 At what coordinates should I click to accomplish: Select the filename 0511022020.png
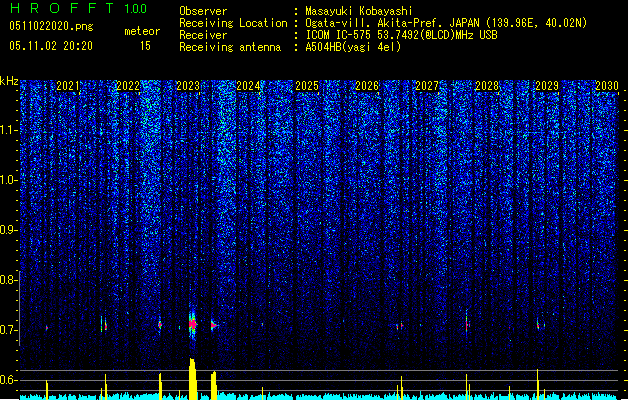51,27
